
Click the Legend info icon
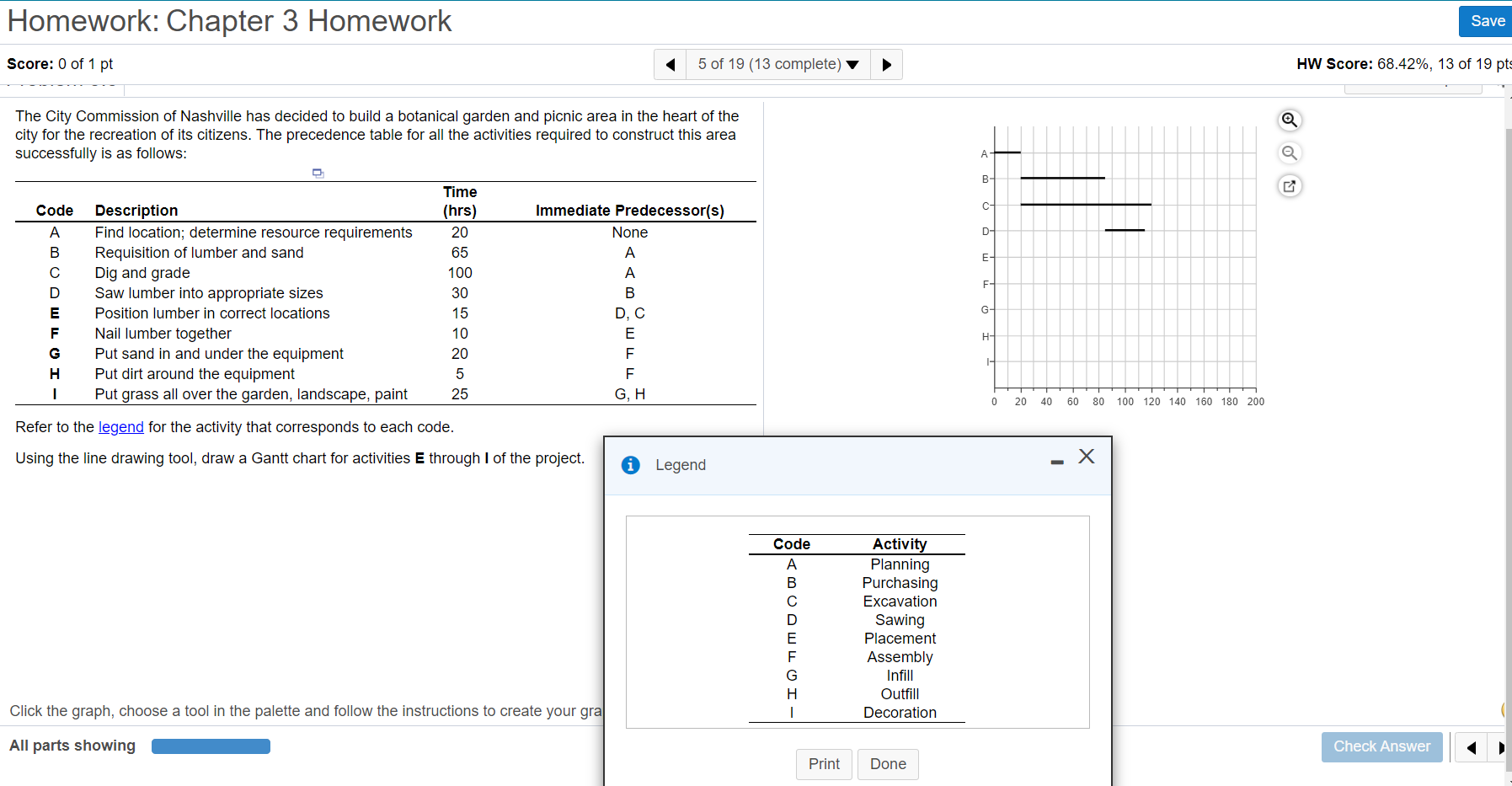pos(630,465)
